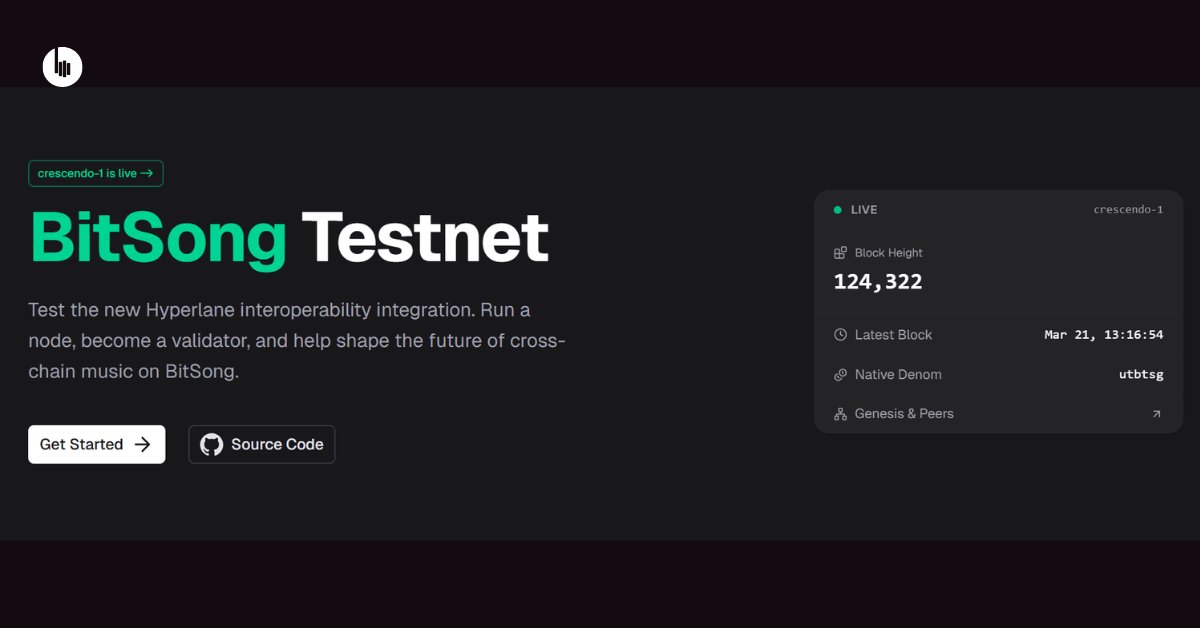This screenshot has width=1200, height=628.
Task: Click the Block Height cubes icon
Action: click(x=840, y=253)
